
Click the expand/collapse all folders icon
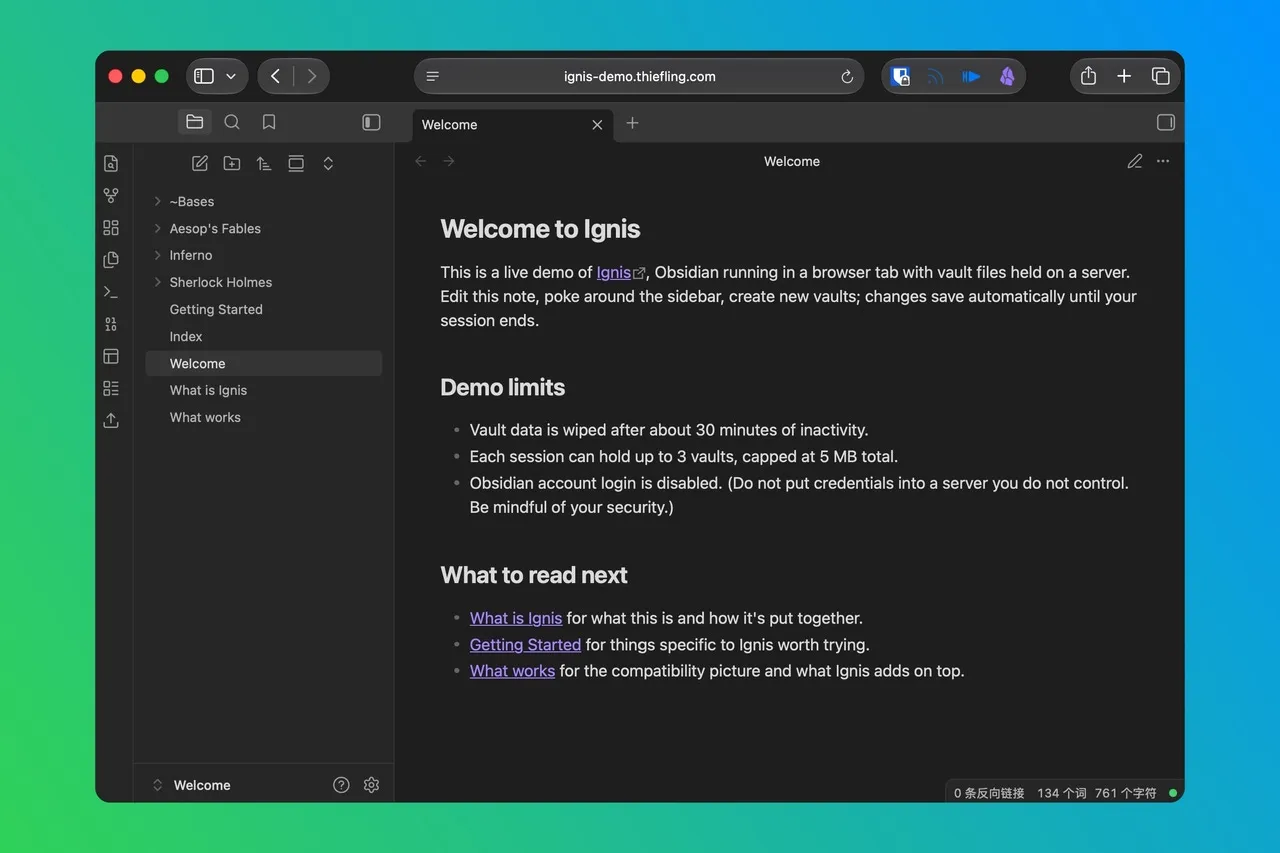point(328,163)
